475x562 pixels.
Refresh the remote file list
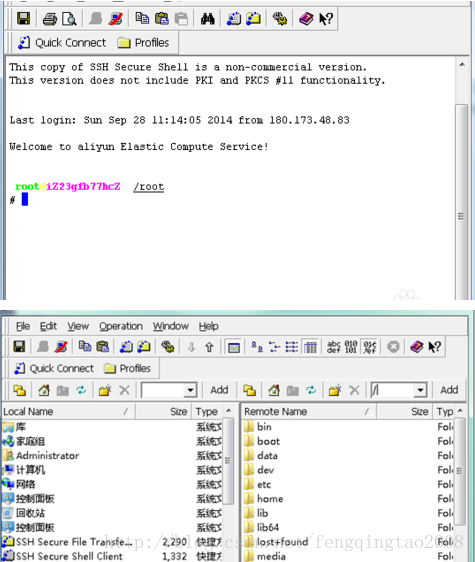click(311, 390)
